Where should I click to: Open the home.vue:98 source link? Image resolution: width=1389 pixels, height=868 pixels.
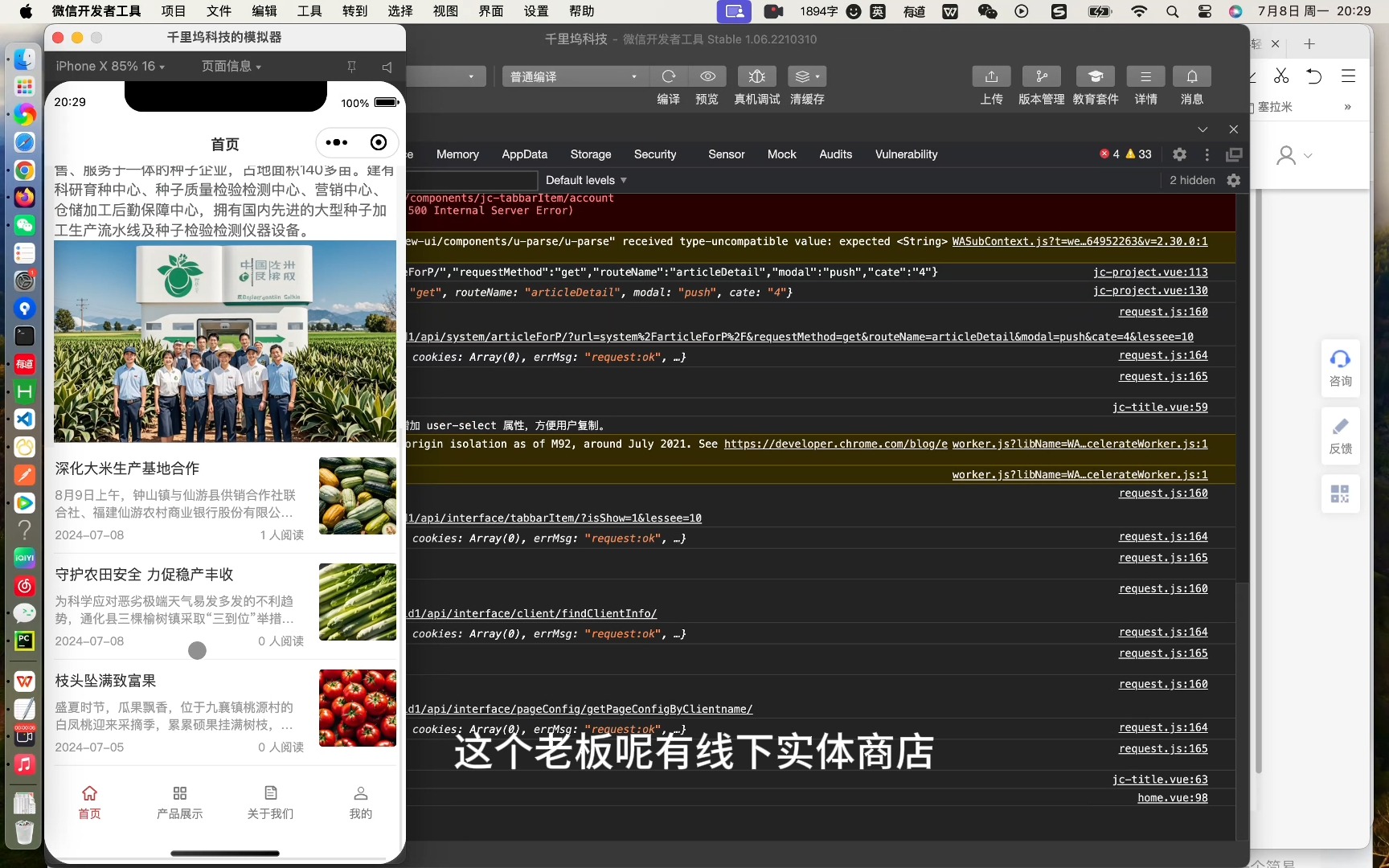[x=1173, y=798]
